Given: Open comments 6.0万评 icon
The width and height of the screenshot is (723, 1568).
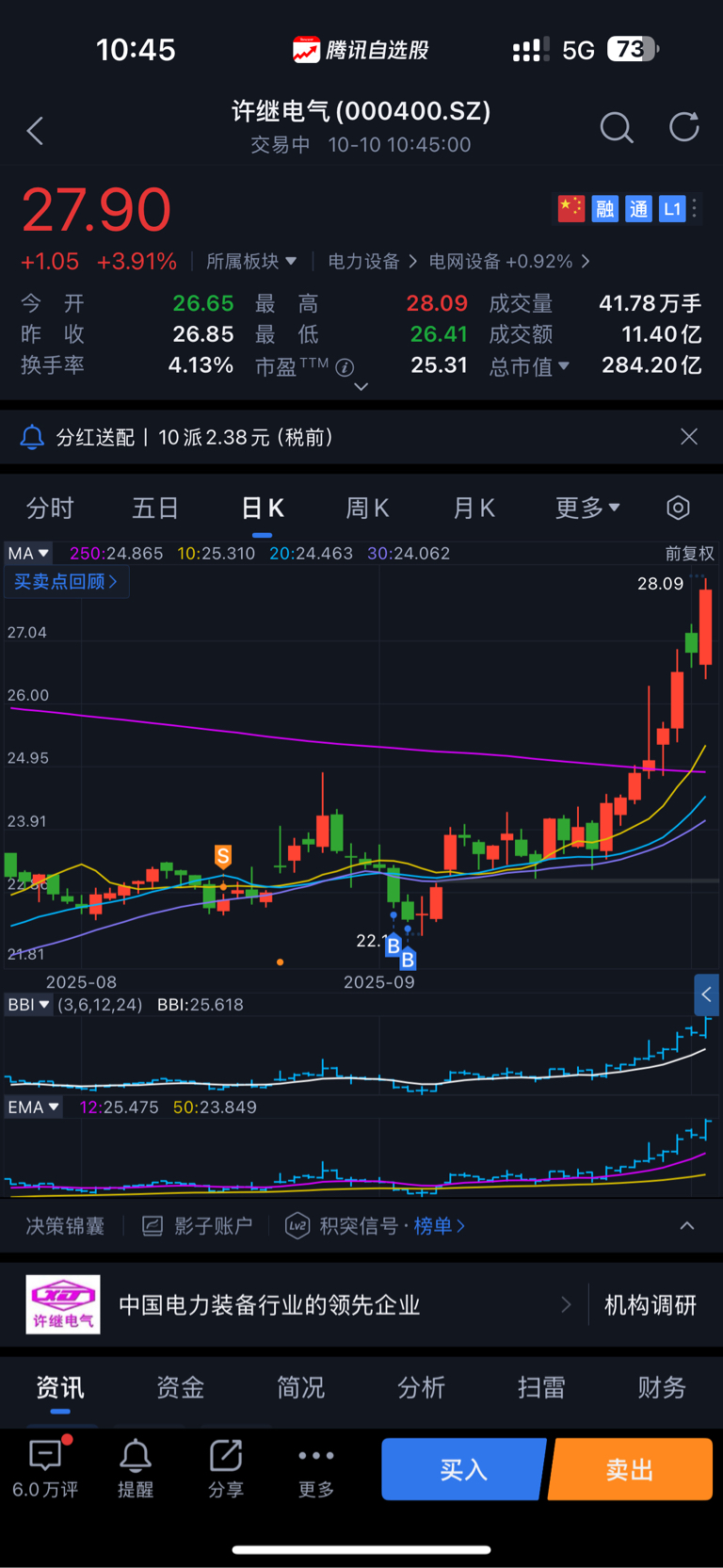Looking at the screenshot, I should 45,1467.
